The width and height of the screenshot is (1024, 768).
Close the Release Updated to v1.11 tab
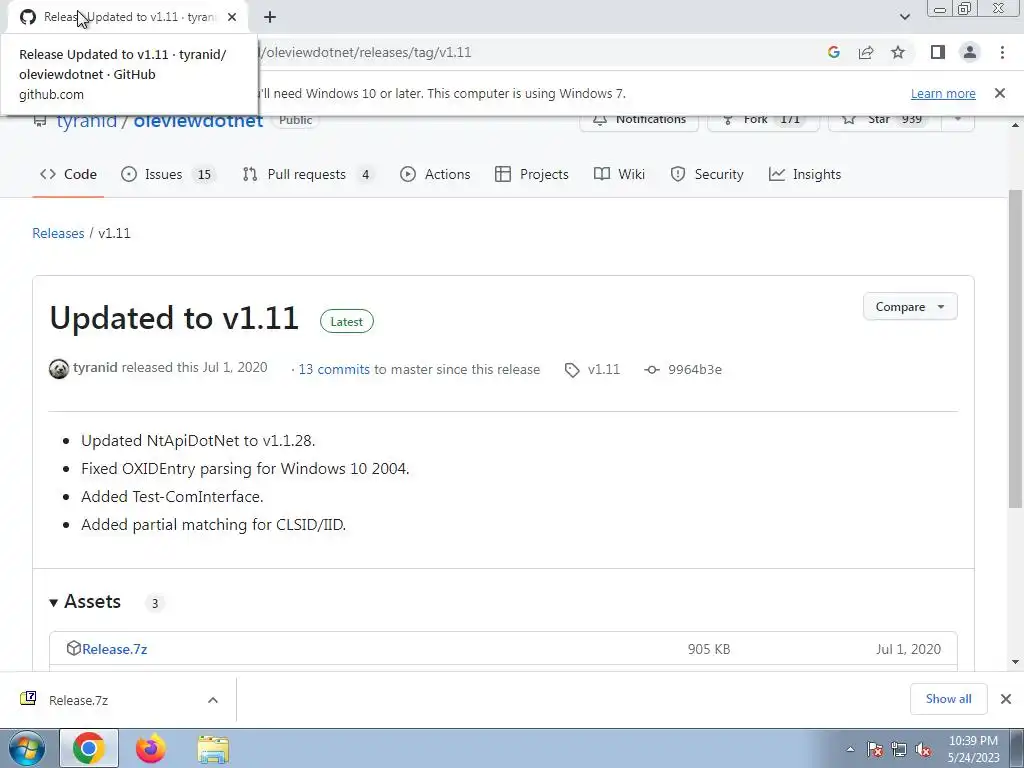232,17
